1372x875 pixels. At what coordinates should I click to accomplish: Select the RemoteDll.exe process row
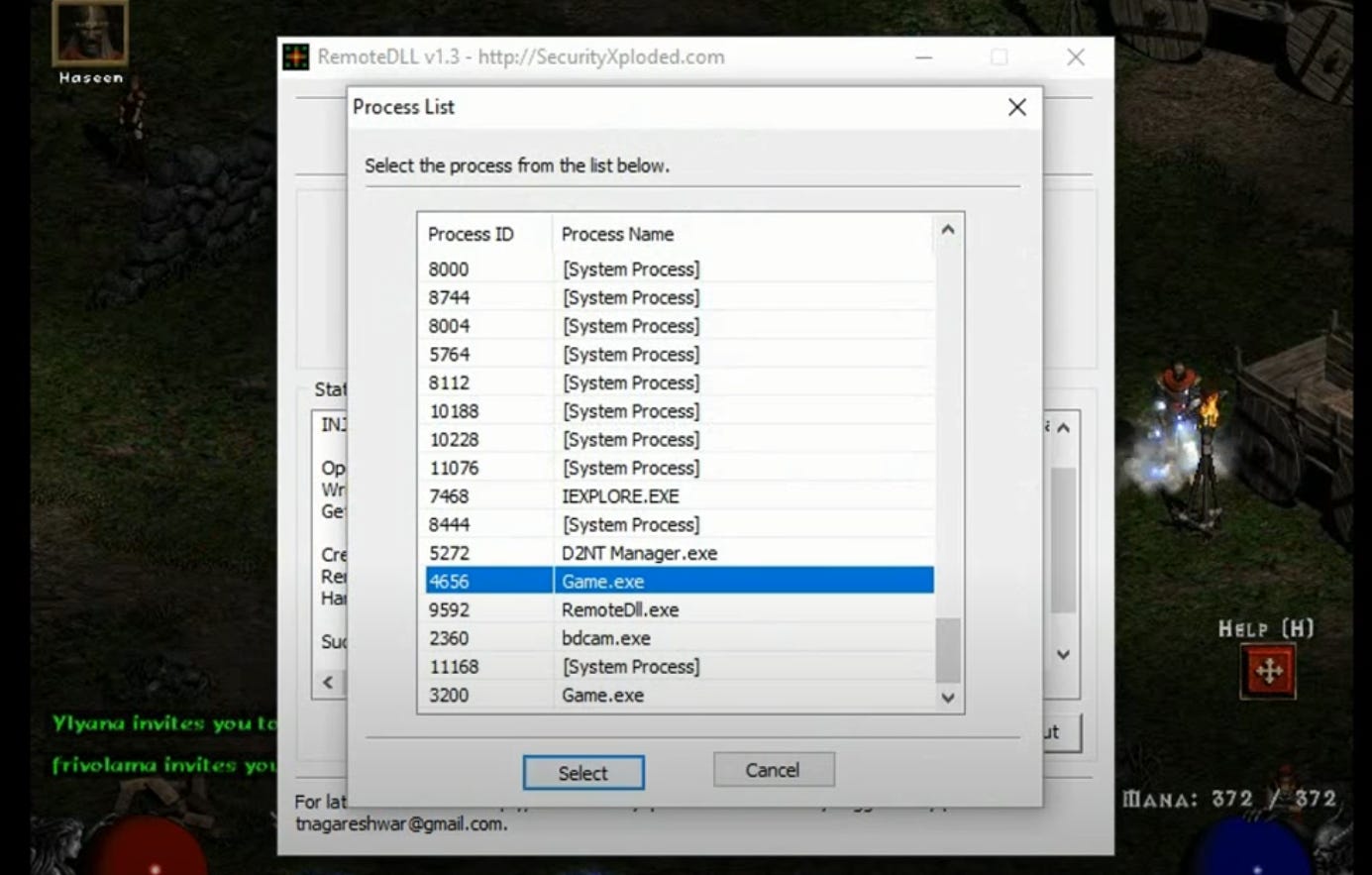(x=680, y=609)
